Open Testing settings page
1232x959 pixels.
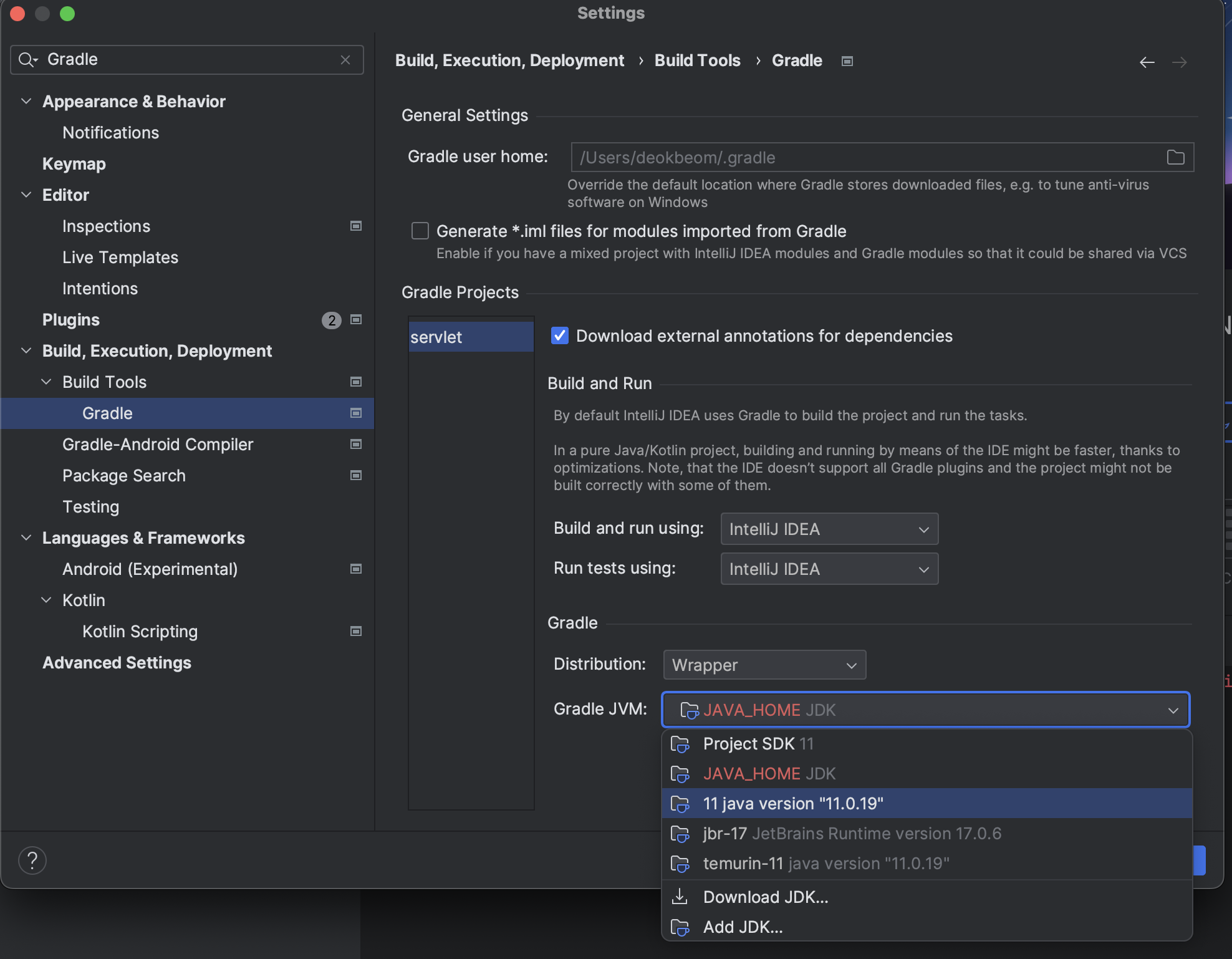click(x=90, y=506)
